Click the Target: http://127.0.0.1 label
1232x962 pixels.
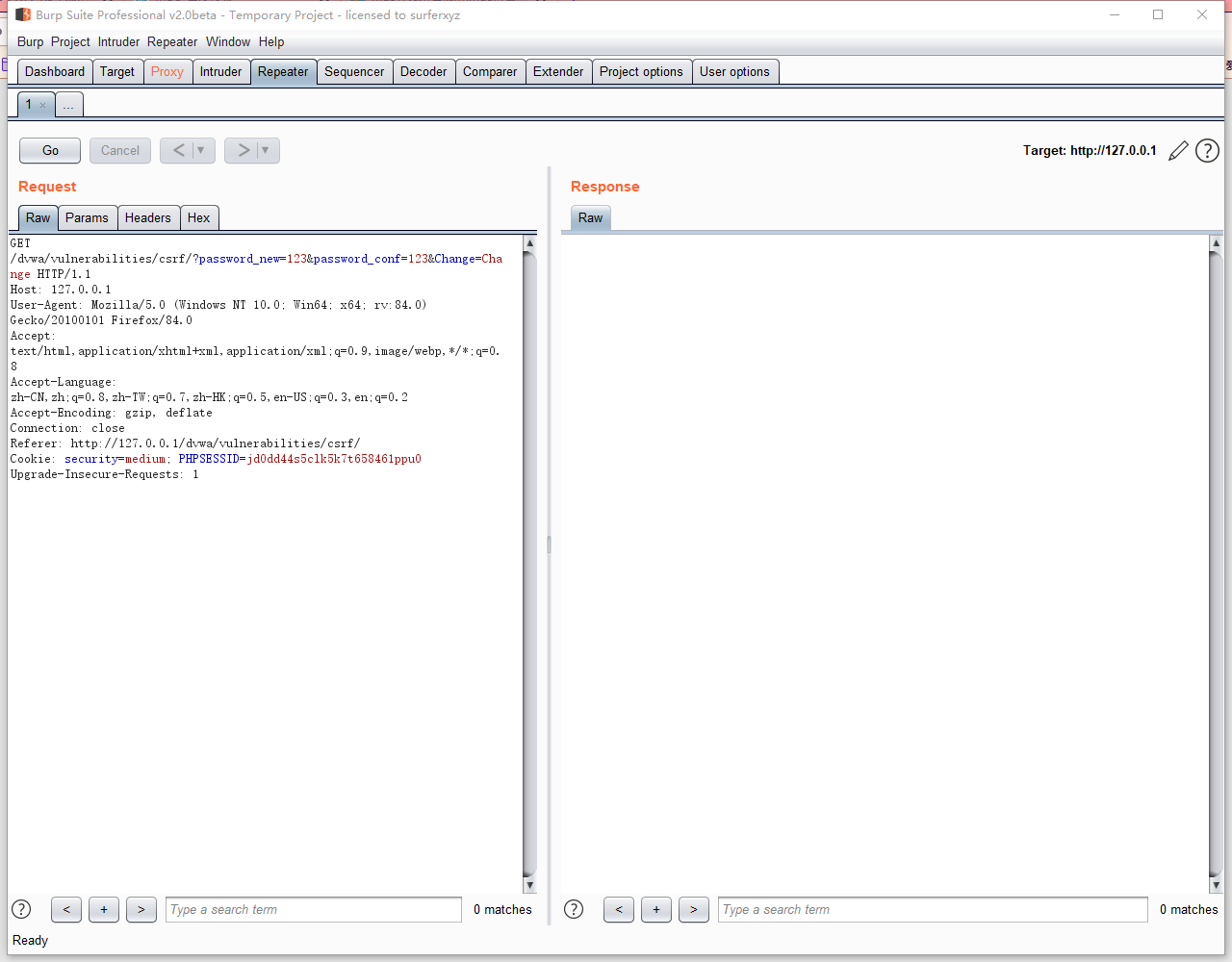(x=1090, y=150)
